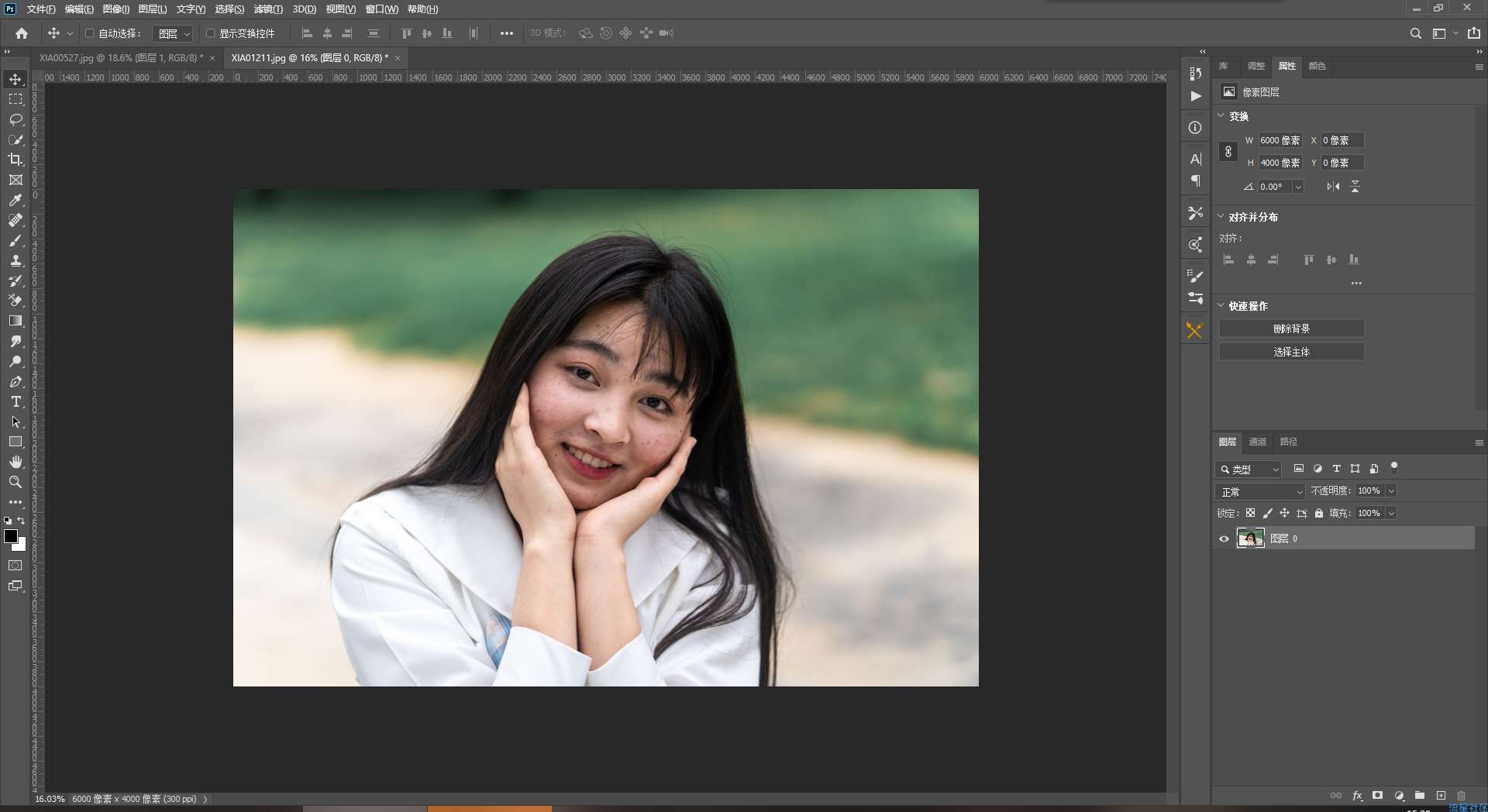Viewport: 1488px width, 812px height.
Task: Switch to the 通道 tab
Action: [x=1257, y=442]
